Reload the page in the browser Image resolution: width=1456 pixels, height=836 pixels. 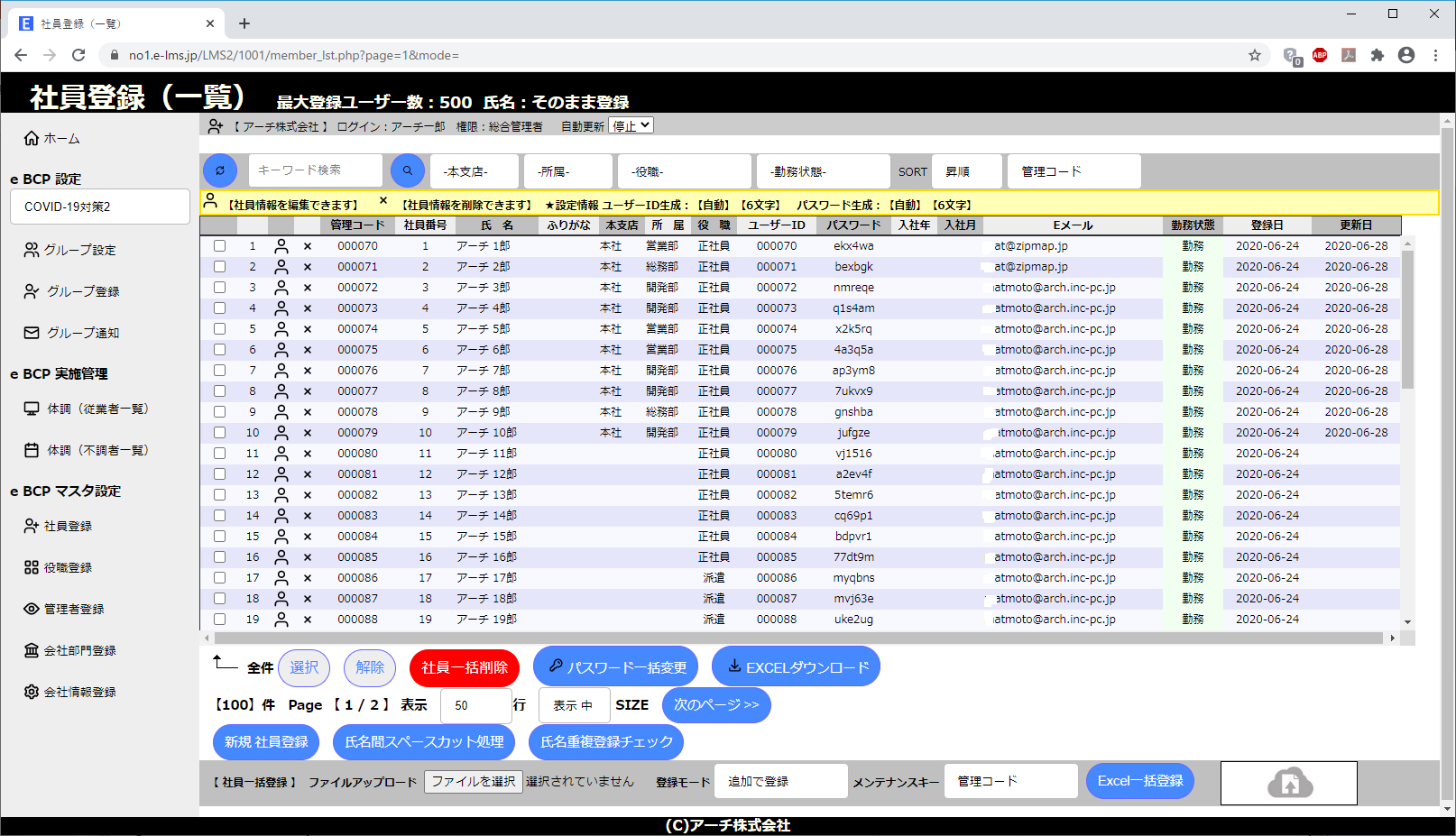coord(78,55)
